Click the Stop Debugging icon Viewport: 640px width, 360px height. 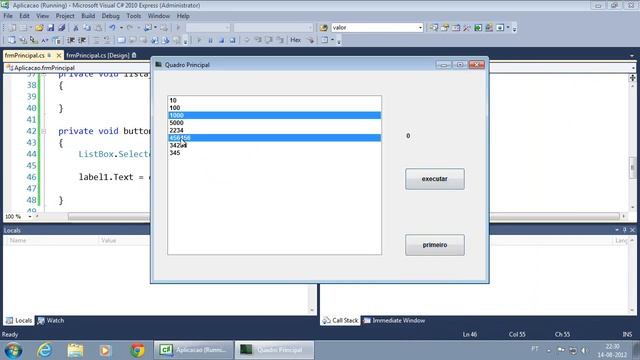[x=221, y=40]
